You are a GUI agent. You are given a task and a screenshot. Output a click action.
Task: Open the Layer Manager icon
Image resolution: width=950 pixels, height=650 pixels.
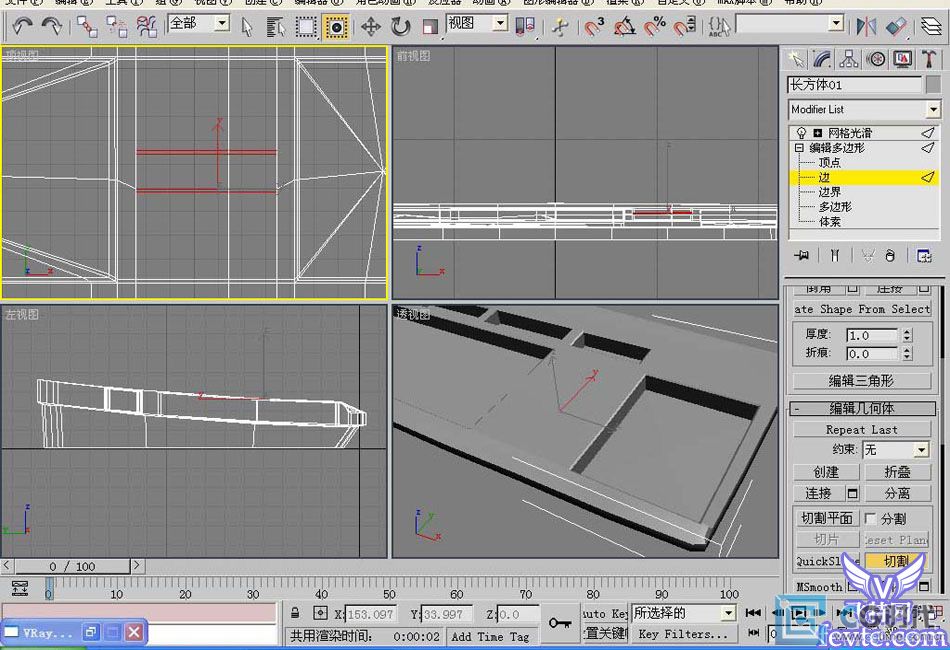click(x=931, y=27)
